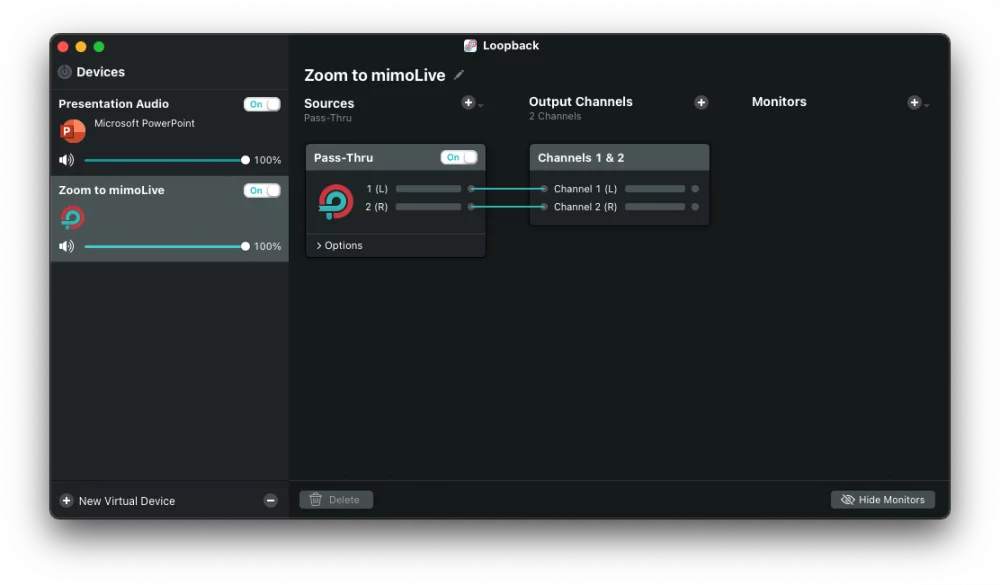Image resolution: width=1000 pixels, height=585 pixels.
Task: Turn off the Pass-Thru source switch
Action: (x=459, y=158)
